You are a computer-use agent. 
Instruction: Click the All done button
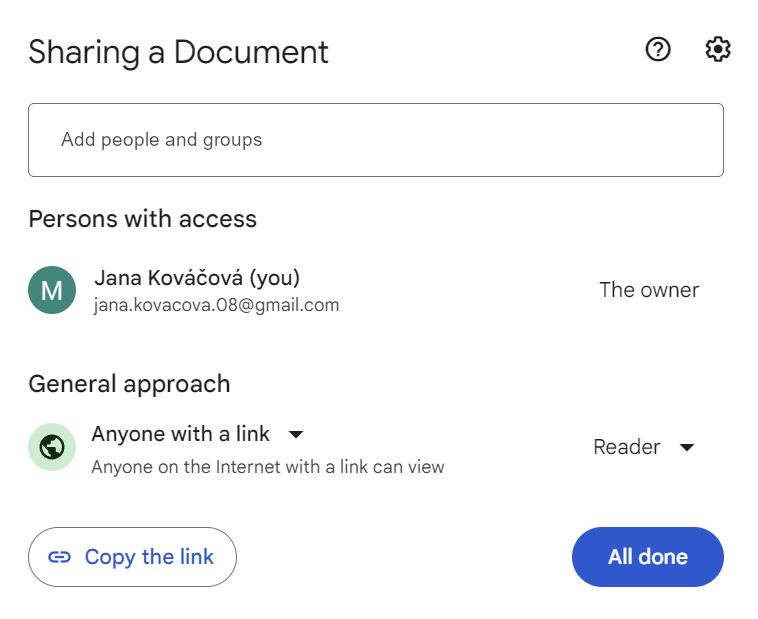(x=648, y=557)
